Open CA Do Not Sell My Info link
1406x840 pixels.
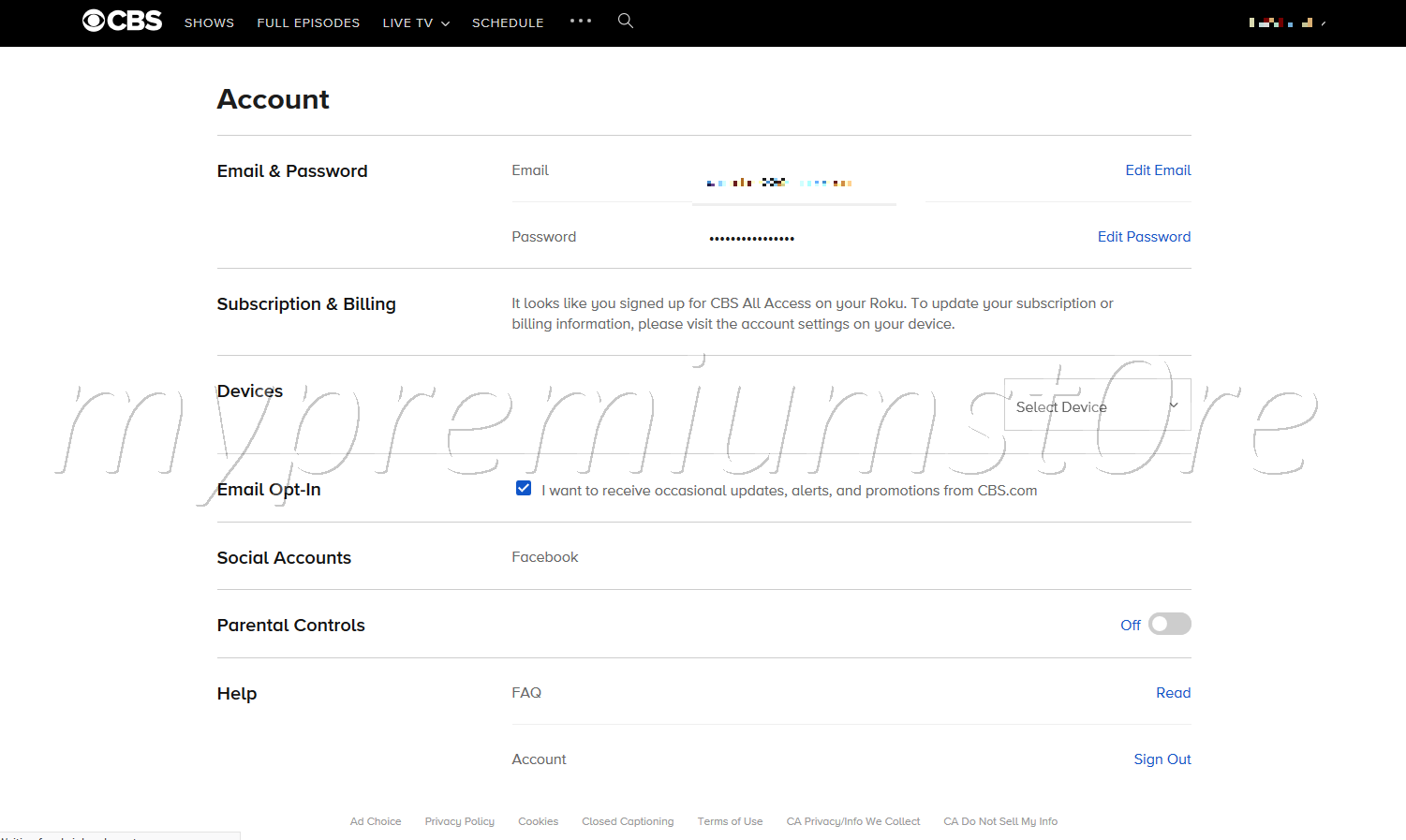1000,821
